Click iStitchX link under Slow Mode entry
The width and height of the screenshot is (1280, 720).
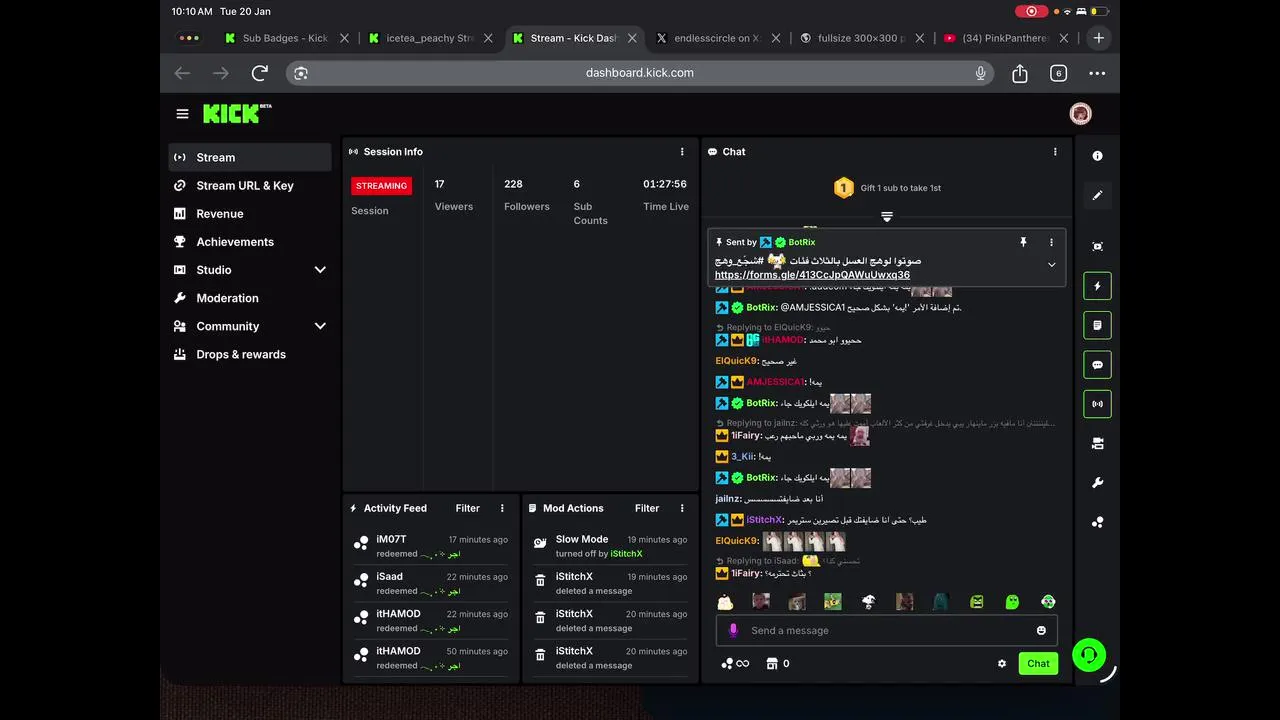point(626,554)
